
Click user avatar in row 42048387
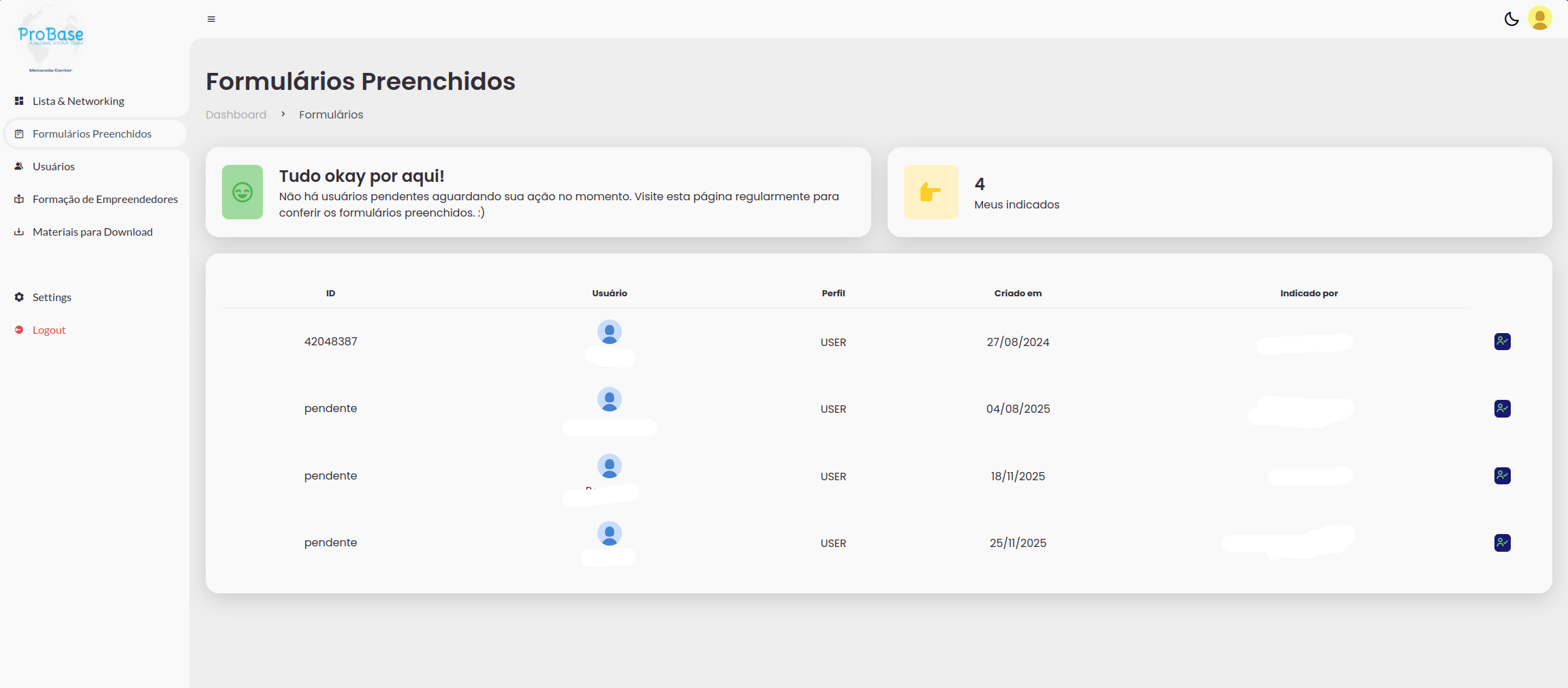[x=610, y=332]
